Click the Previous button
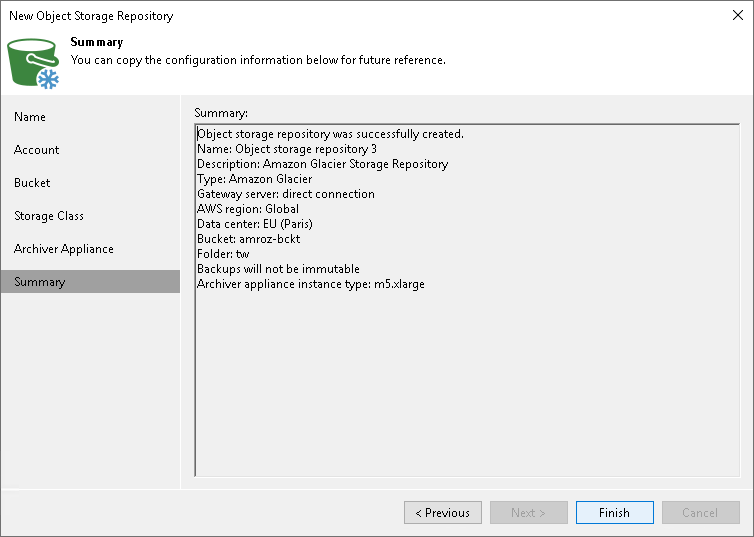754x537 pixels. pyautogui.click(x=443, y=512)
